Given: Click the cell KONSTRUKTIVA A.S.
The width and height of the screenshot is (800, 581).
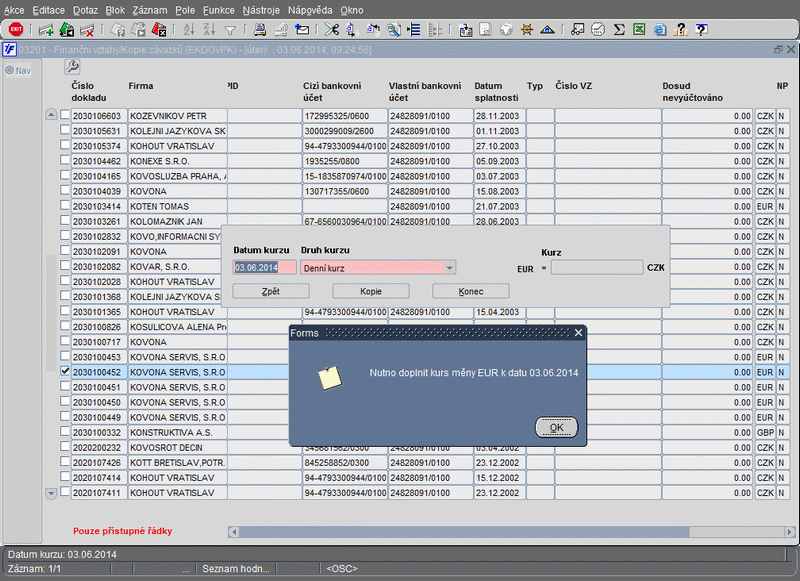Looking at the screenshot, I should [177, 433].
